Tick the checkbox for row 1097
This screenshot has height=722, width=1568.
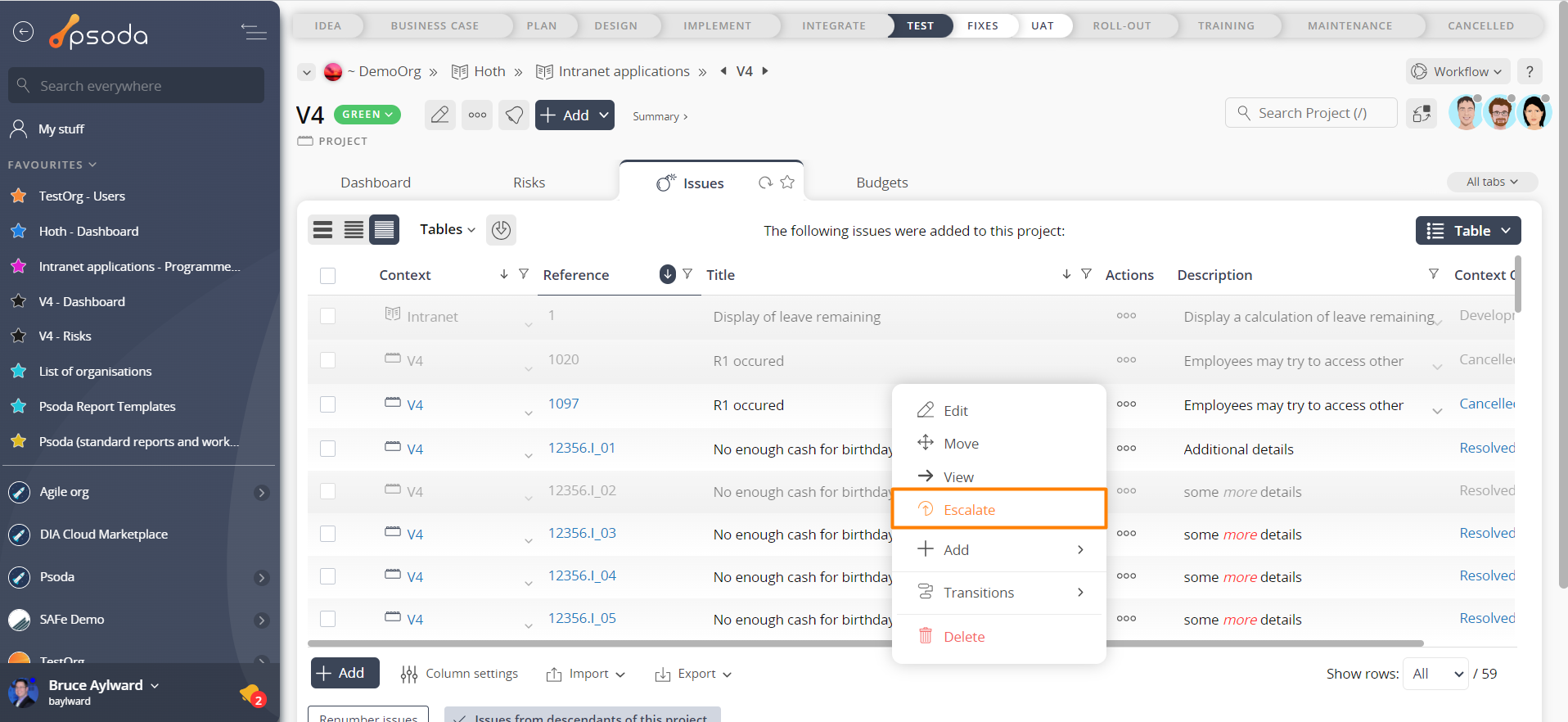(328, 404)
